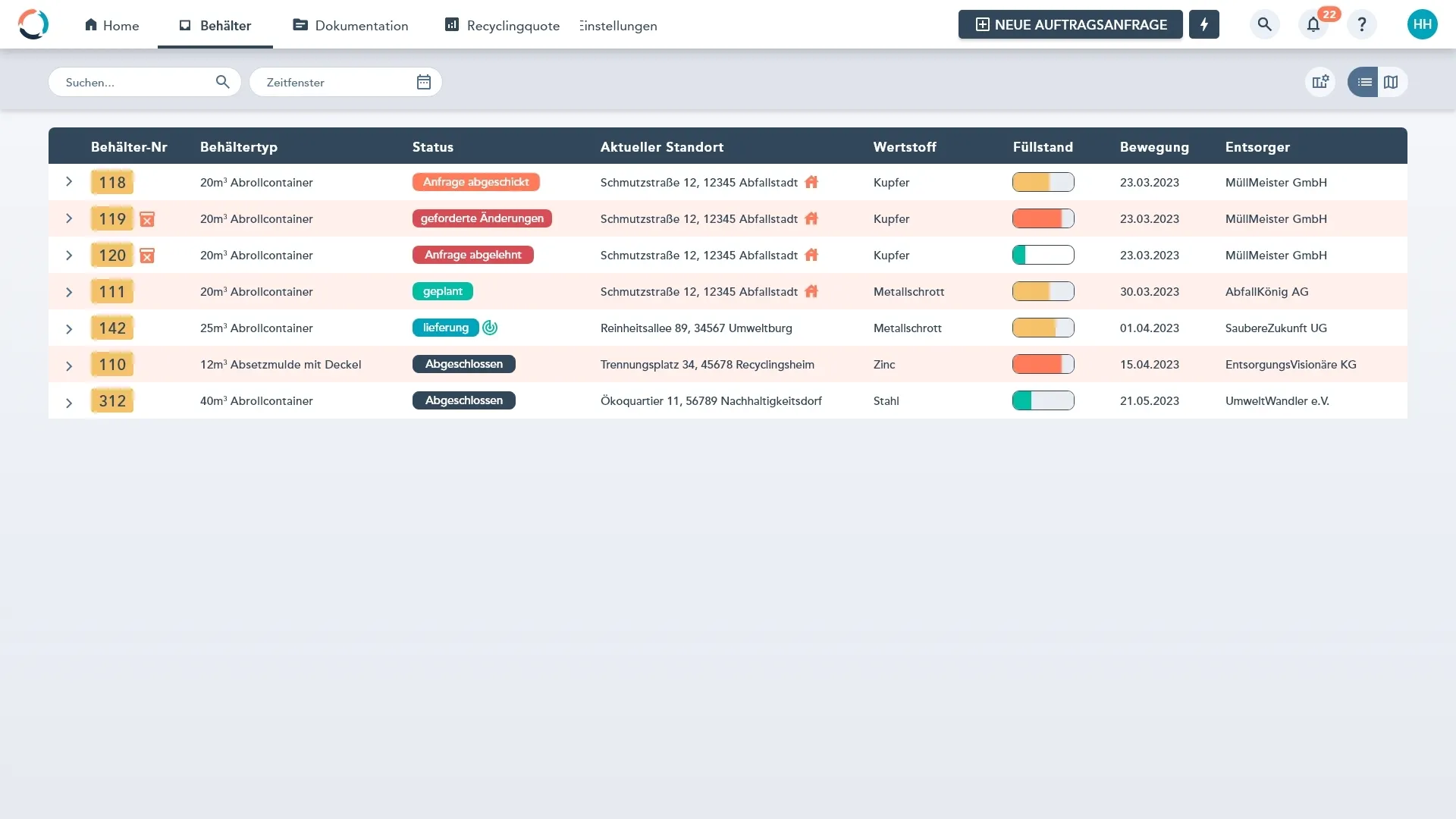This screenshot has width=1456, height=819.
Task: Open the HH user avatar menu
Action: point(1422,24)
